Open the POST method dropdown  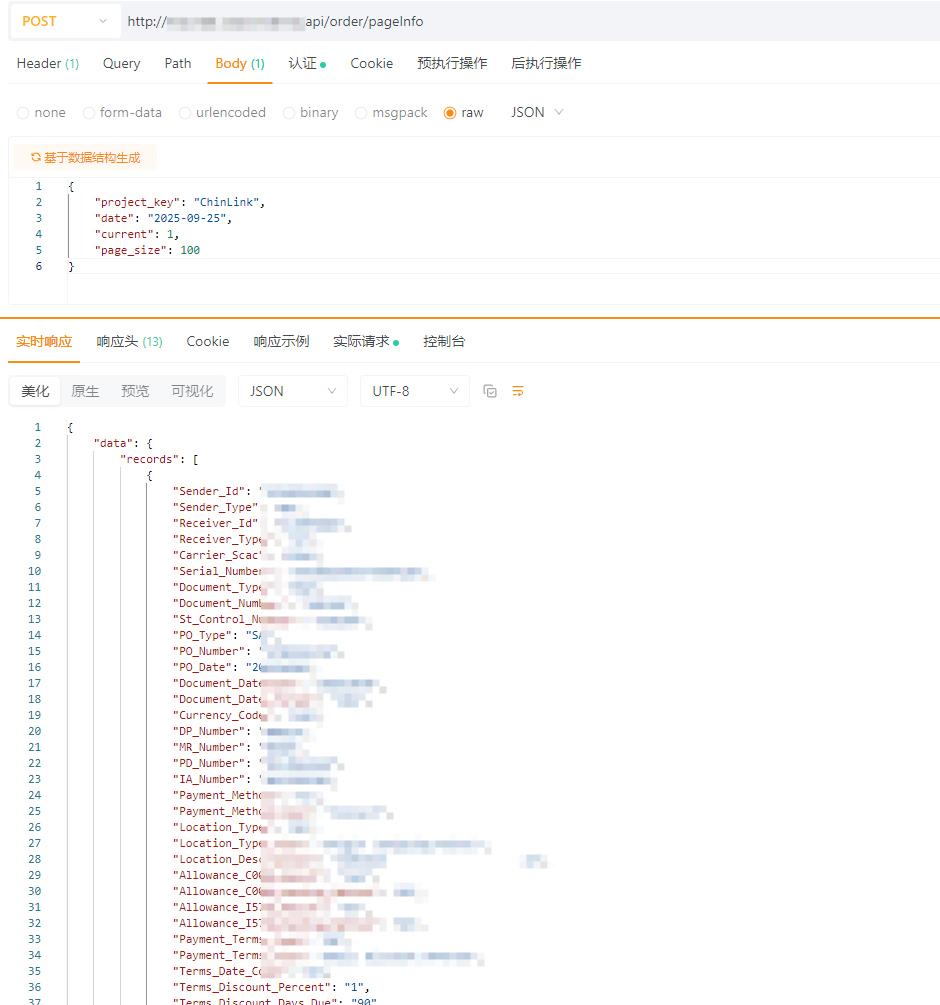click(64, 21)
